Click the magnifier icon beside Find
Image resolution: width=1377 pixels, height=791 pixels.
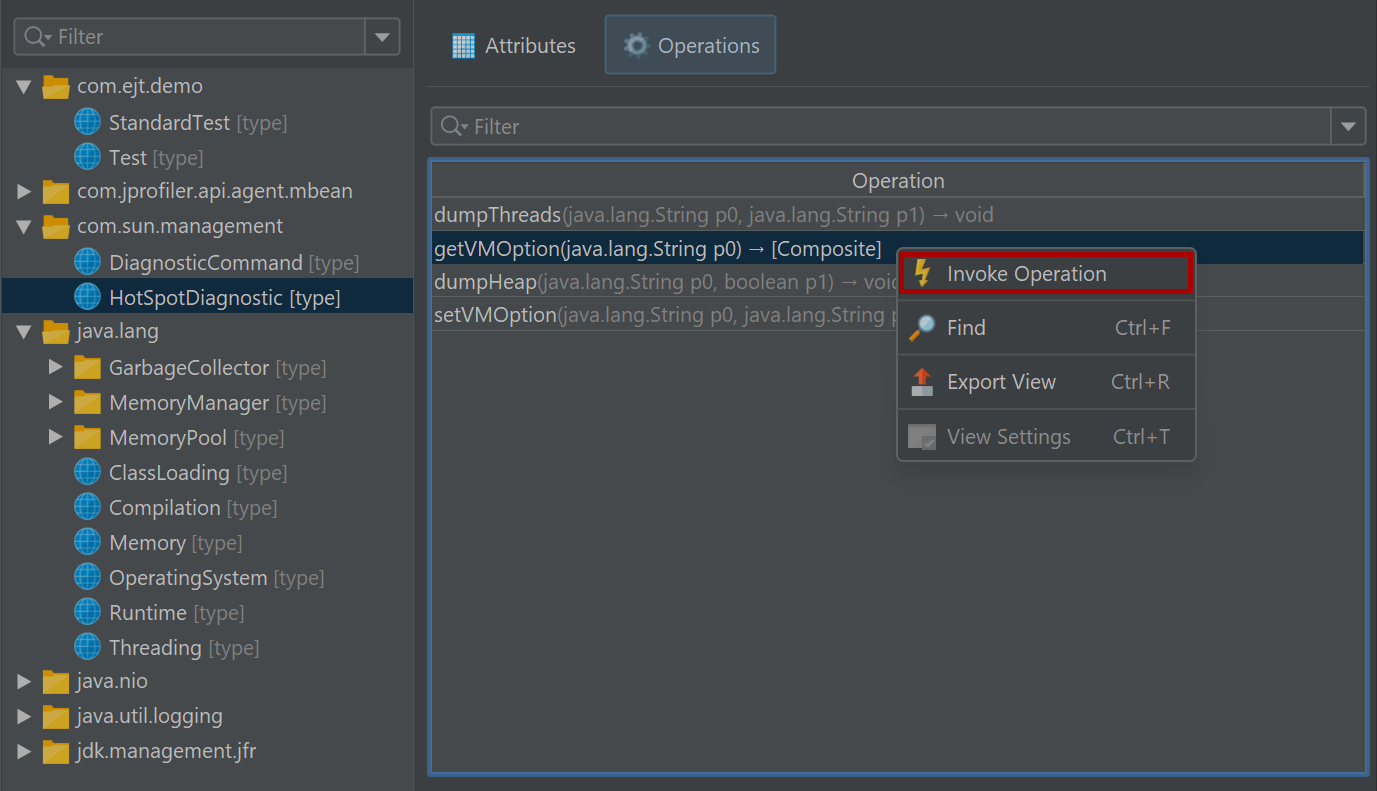point(922,328)
